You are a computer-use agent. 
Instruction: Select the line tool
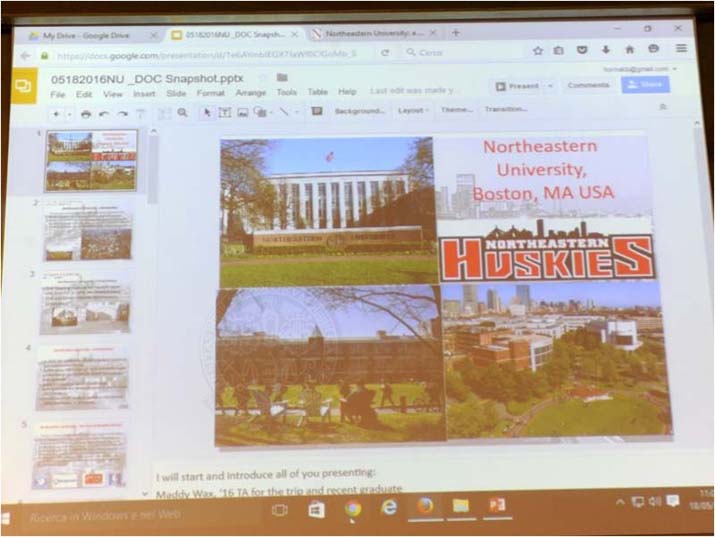click(284, 111)
